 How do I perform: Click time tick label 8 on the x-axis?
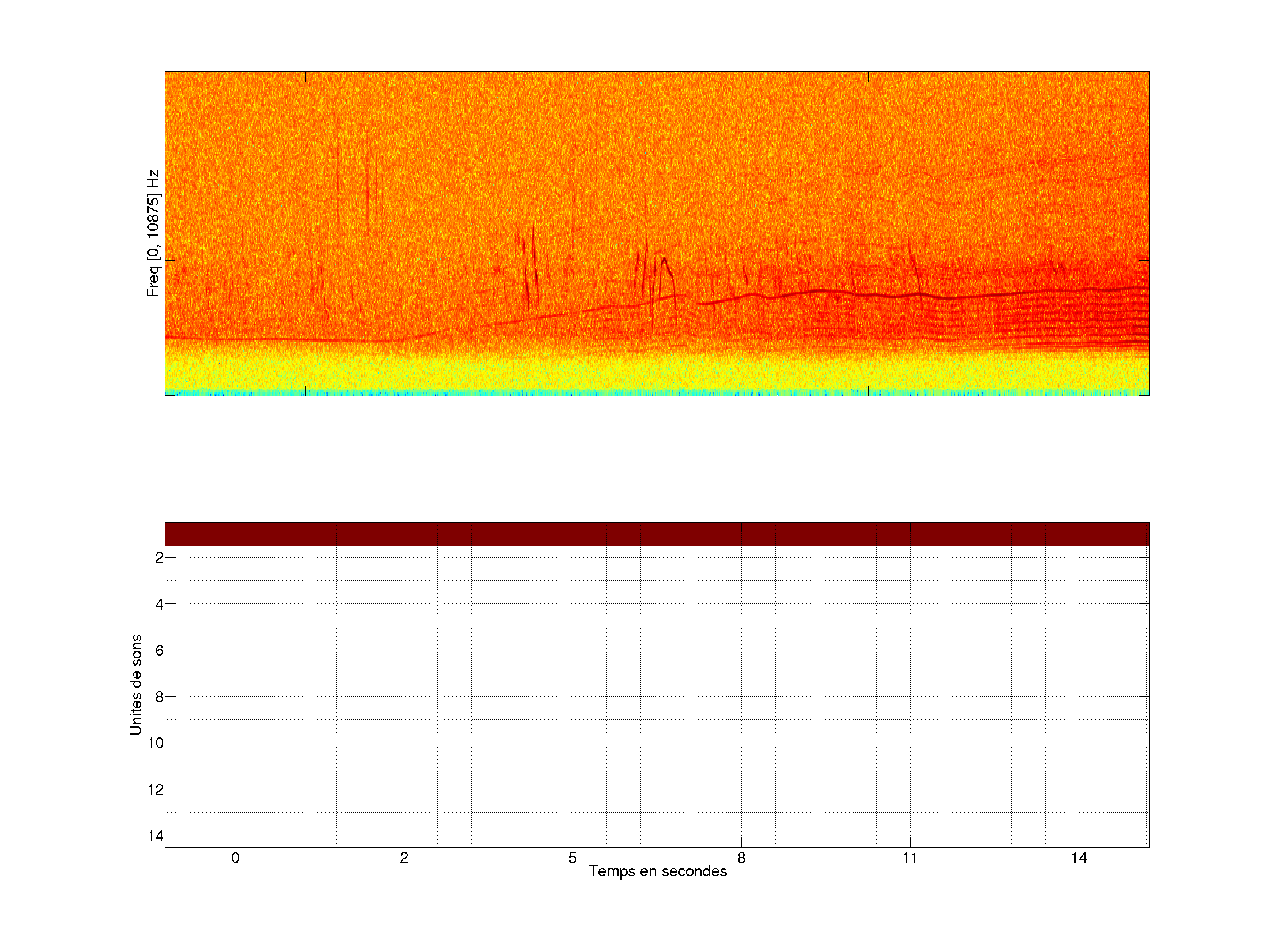741,858
